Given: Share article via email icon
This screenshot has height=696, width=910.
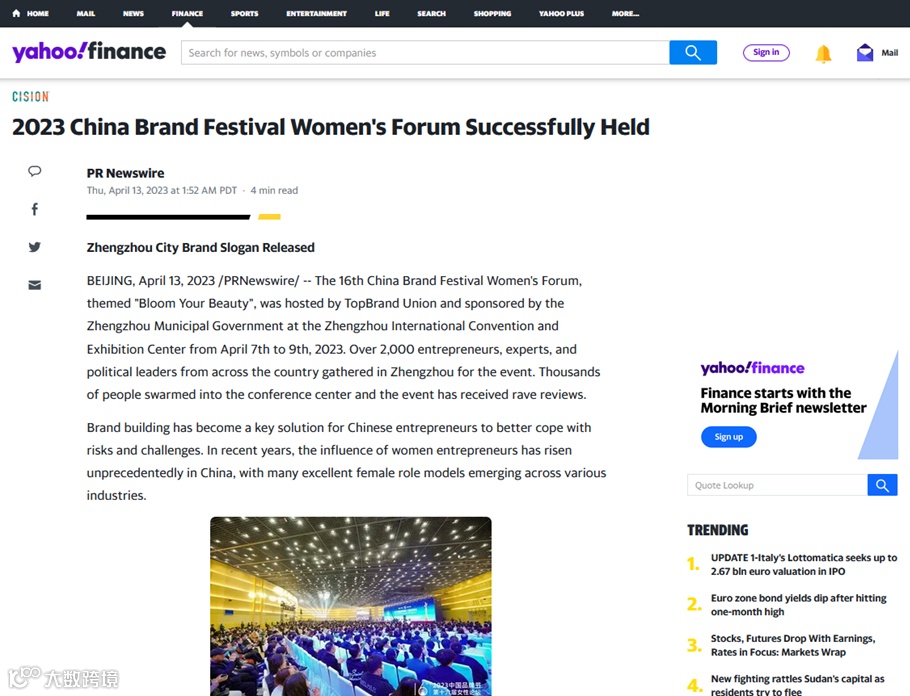Looking at the screenshot, I should (x=35, y=285).
